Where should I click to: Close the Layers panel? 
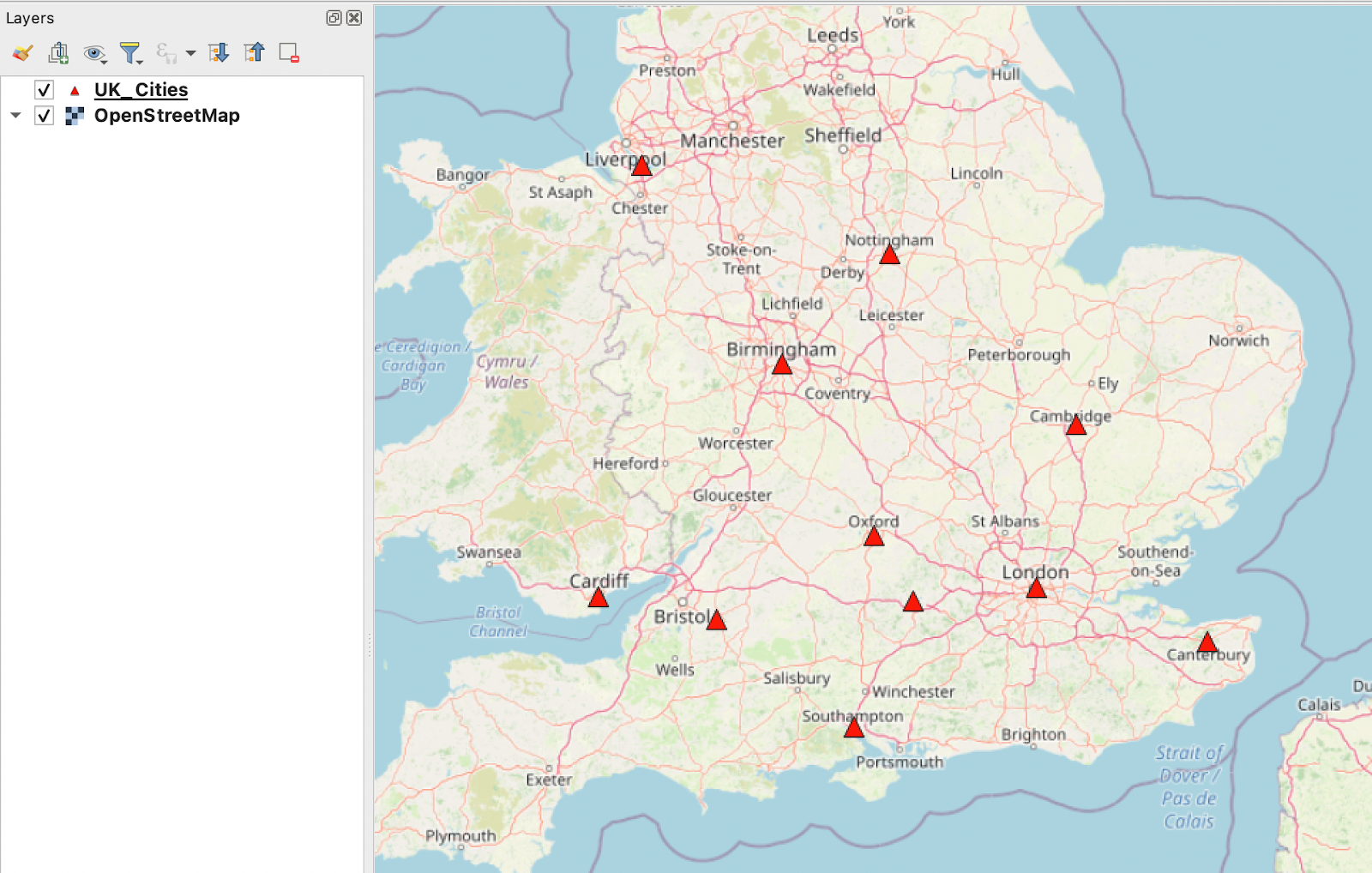tap(354, 18)
